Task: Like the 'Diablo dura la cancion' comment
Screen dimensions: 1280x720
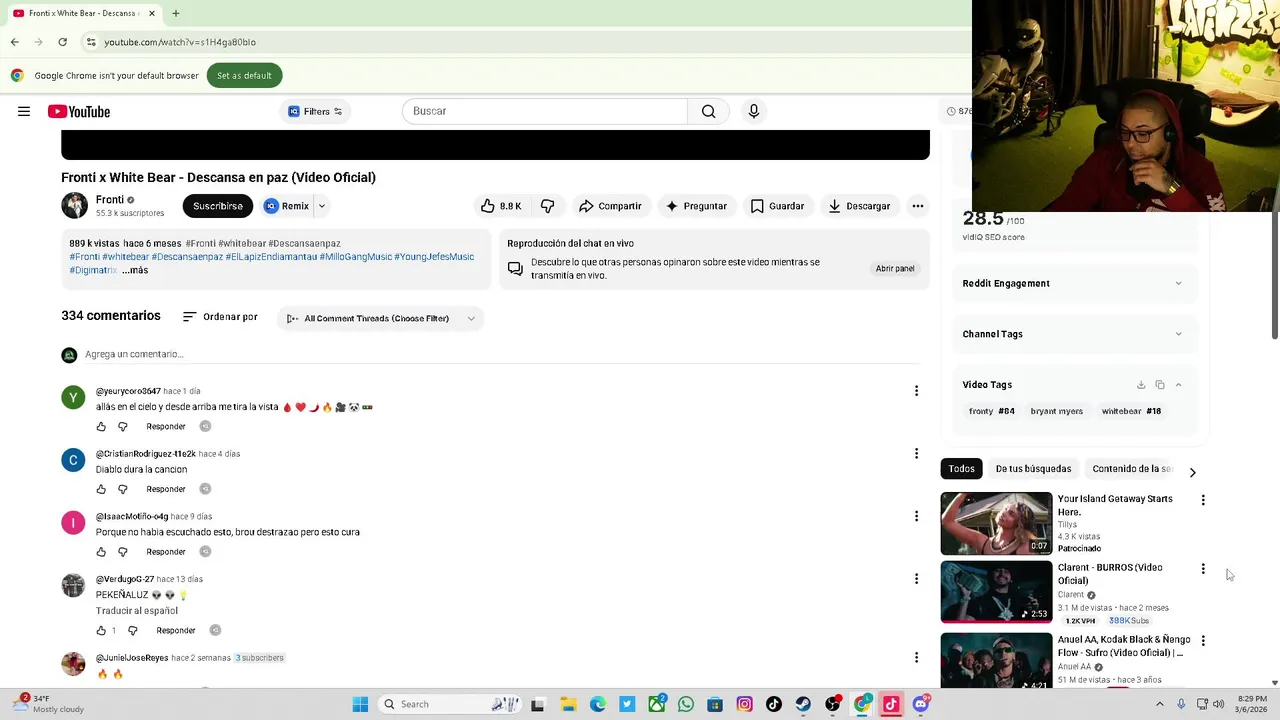Action: 101,489
